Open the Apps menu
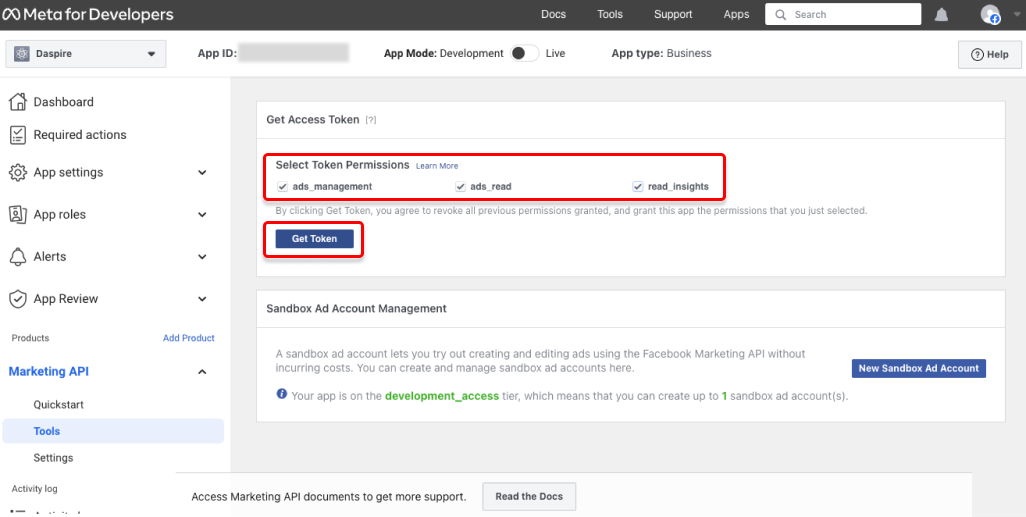This screenshot has width=1026, height=517. click(x=737, y=14)
